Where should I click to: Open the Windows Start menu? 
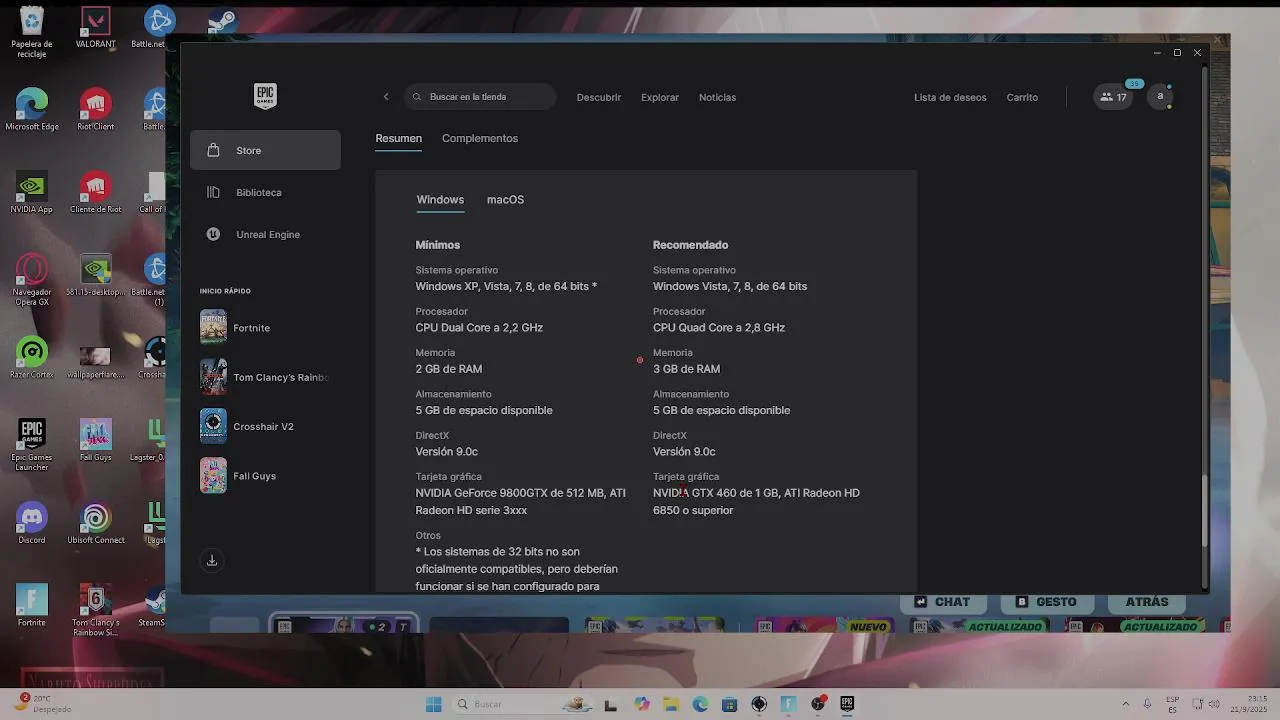[x=433, y=704]
